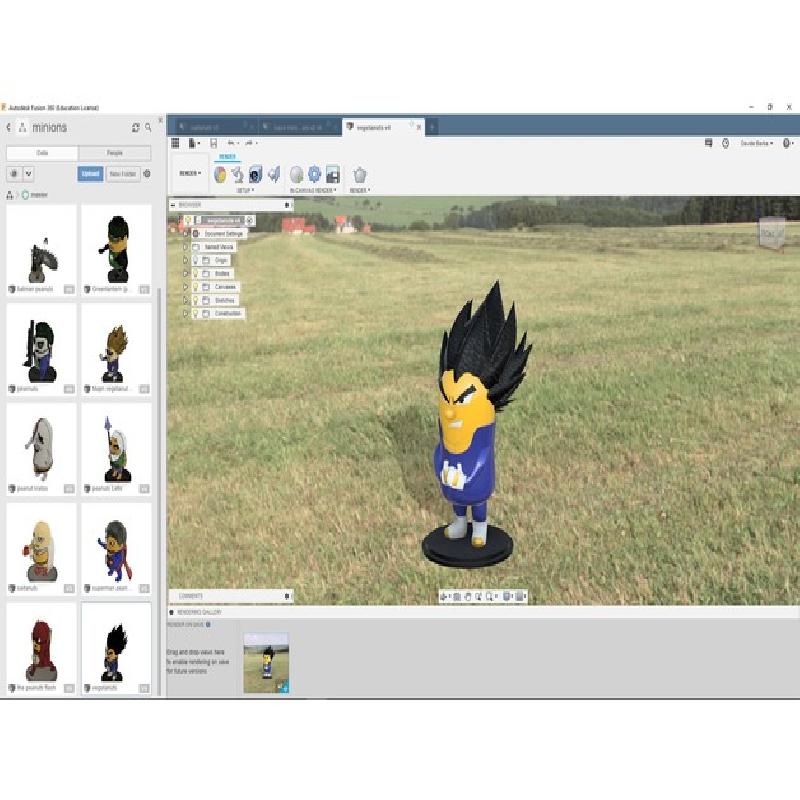Open the Batman peanuts thumbnail
The width and height of the screenshot is (800, 800).
click(41, 249)
